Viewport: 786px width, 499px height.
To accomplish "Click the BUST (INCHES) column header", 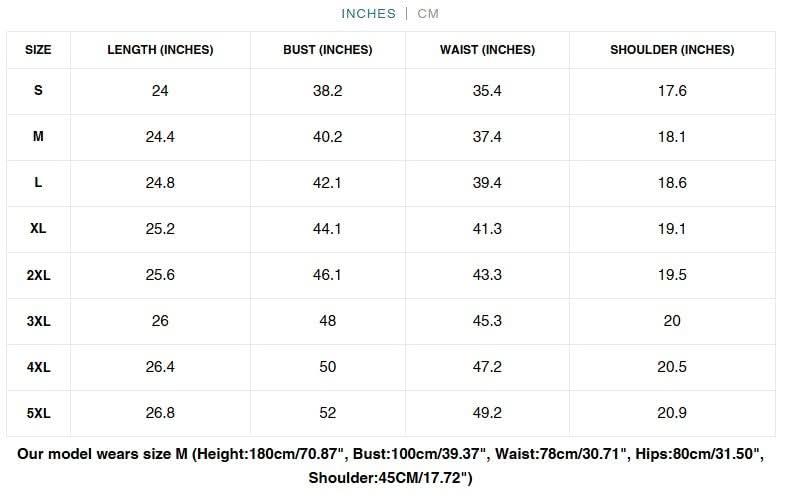I will click(328, 50).
